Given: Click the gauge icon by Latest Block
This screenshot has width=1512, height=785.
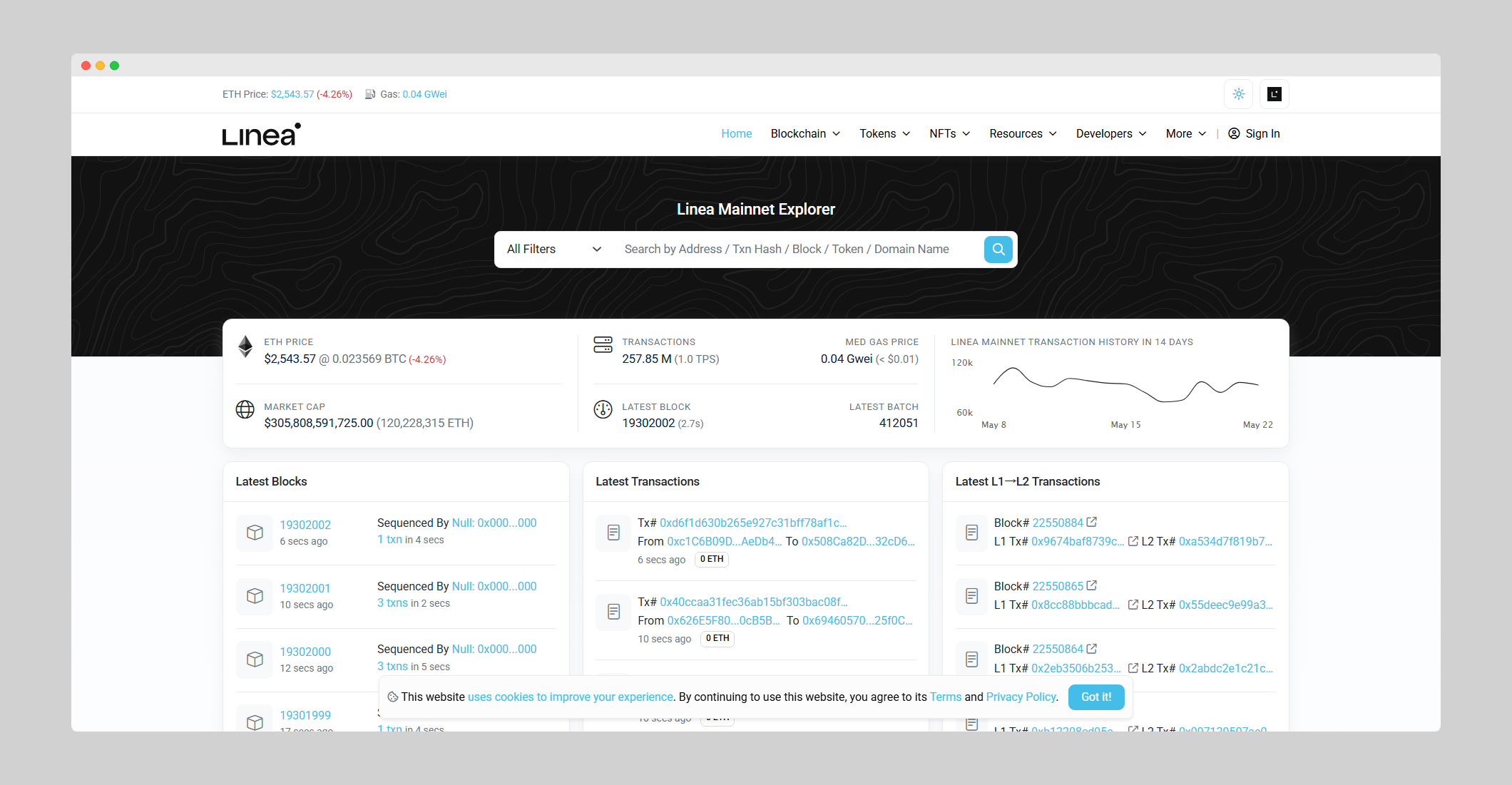Looking at the screenshot, I should click(603, 409).
